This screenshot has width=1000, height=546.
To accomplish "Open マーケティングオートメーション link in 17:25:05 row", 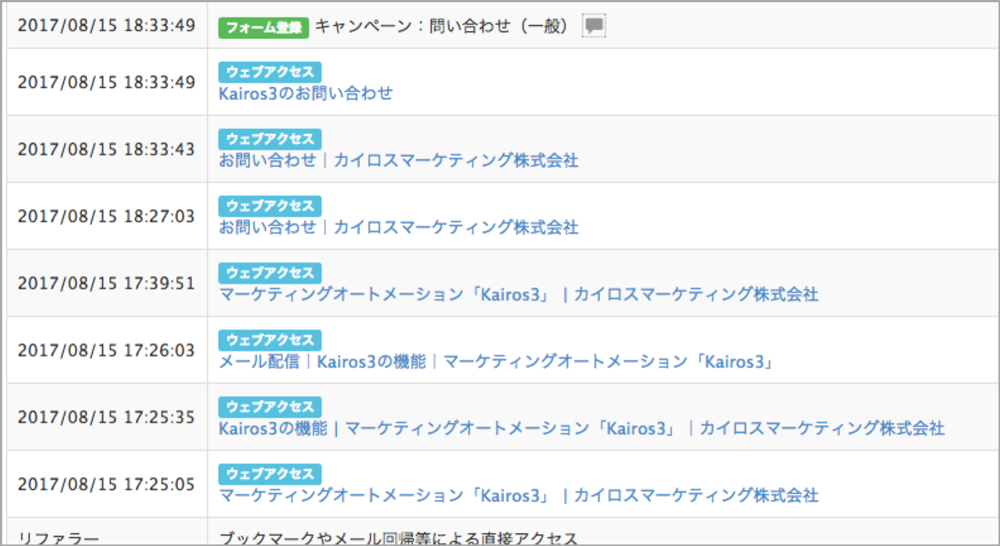I will [x=518, y=495].
